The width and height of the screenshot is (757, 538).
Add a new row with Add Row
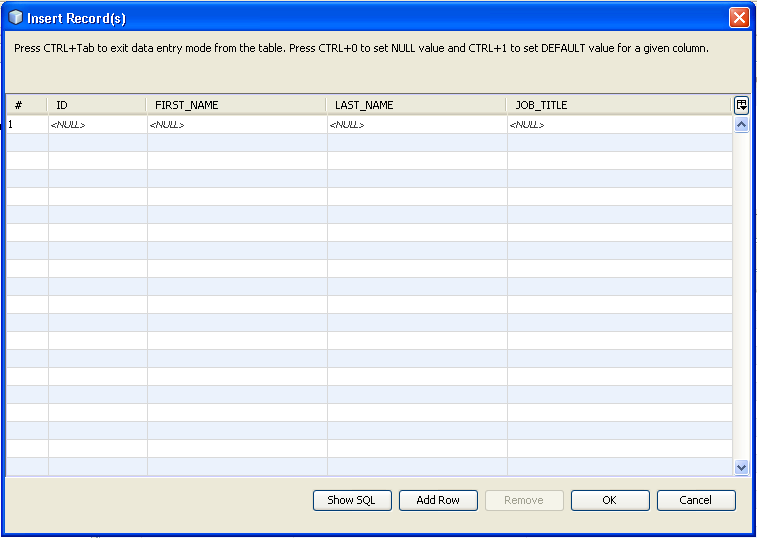coord(438,500)
